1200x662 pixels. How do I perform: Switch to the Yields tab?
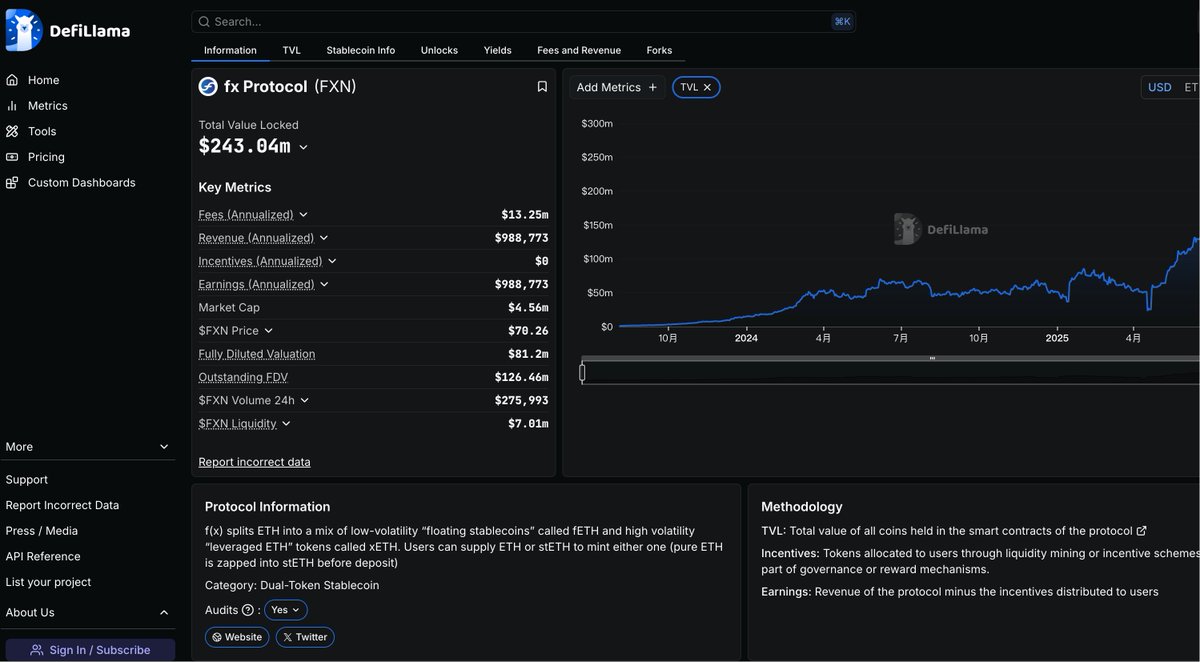(497, 50)
